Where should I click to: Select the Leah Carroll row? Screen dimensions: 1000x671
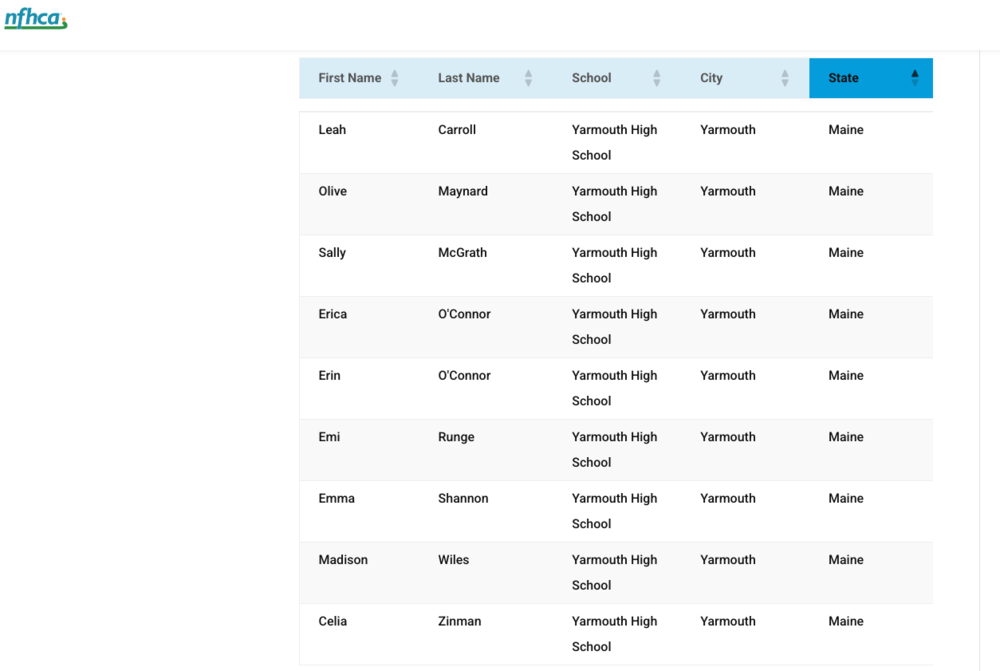point(615,142)
